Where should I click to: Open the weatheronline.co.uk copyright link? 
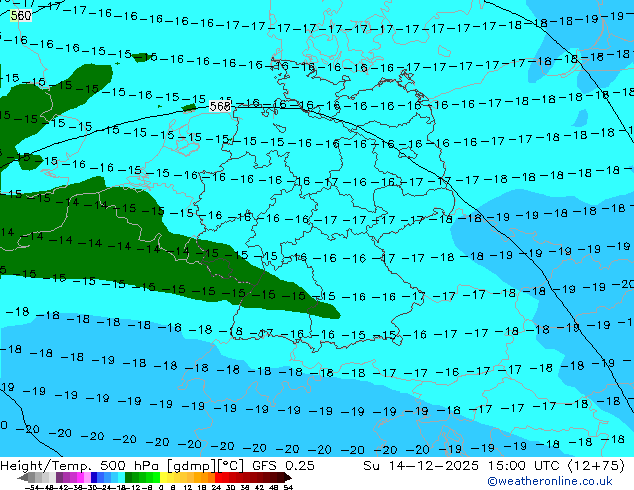(x=550, y=481)
